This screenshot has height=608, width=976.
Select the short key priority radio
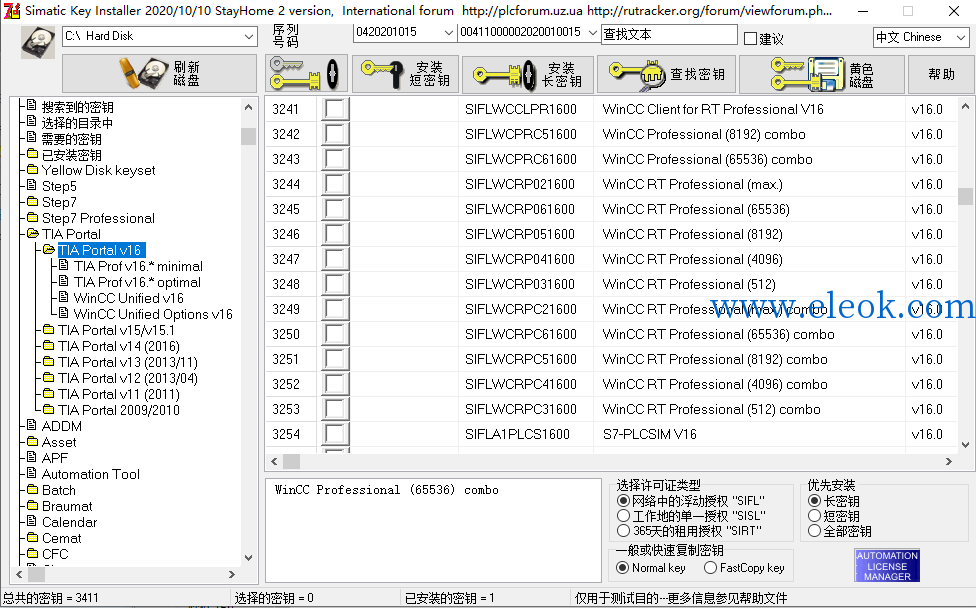(x=814, y=516)
